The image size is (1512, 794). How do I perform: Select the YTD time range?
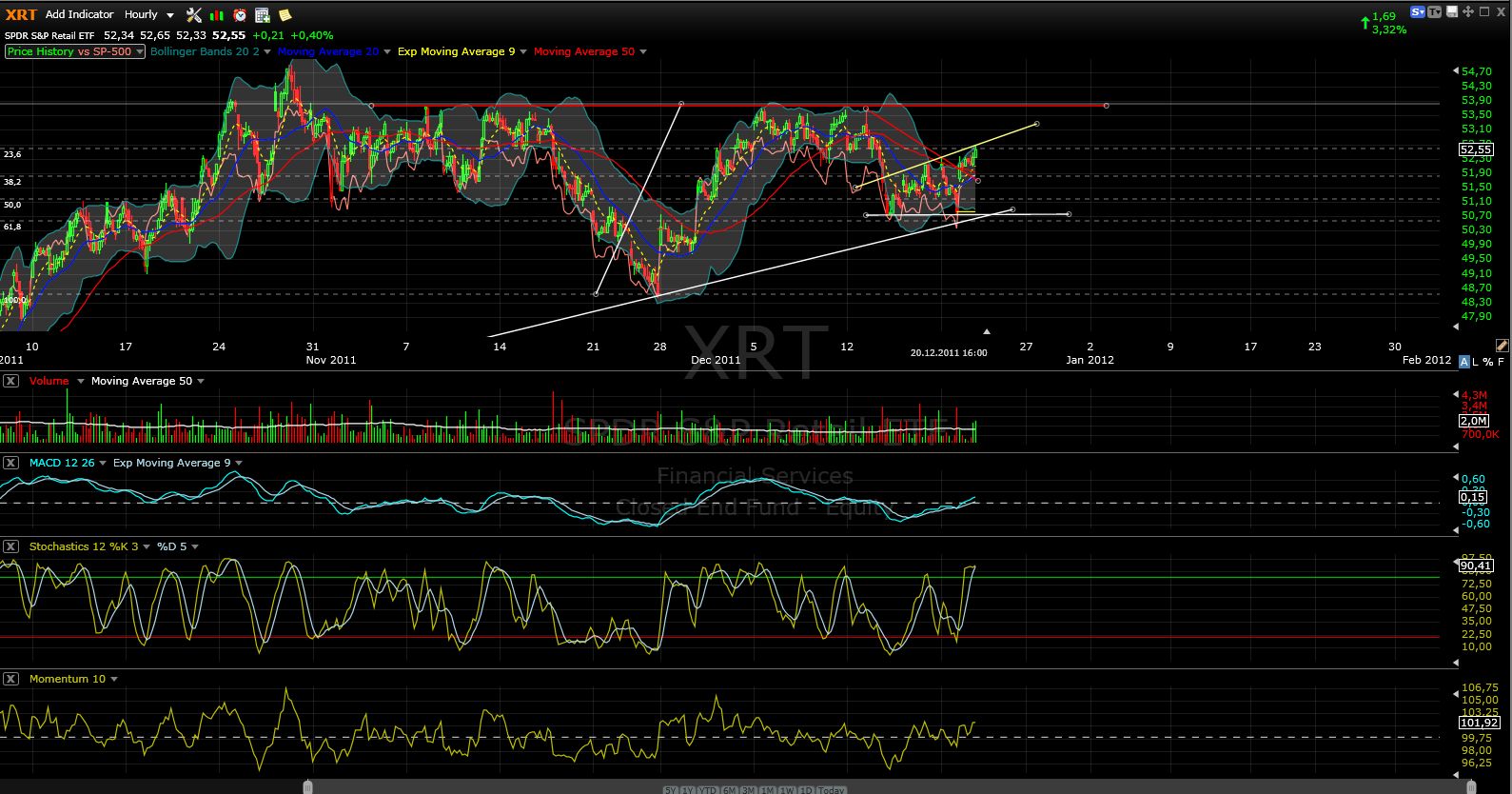click(x=708, y=790)
